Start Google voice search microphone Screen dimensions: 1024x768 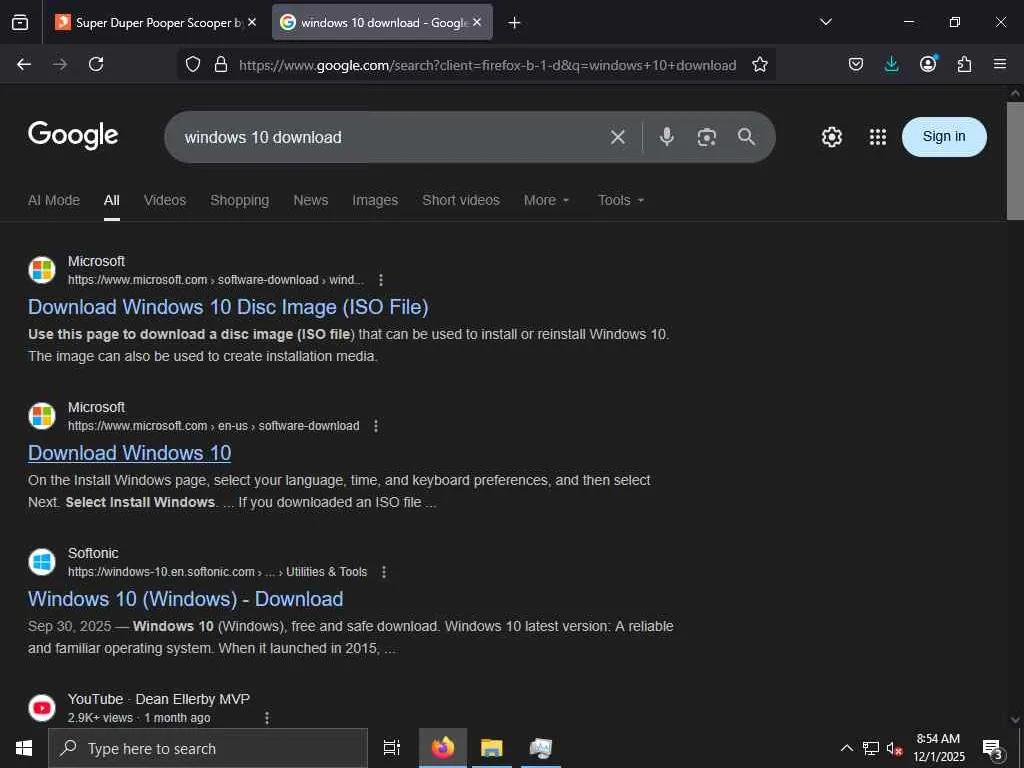[667, 136]
